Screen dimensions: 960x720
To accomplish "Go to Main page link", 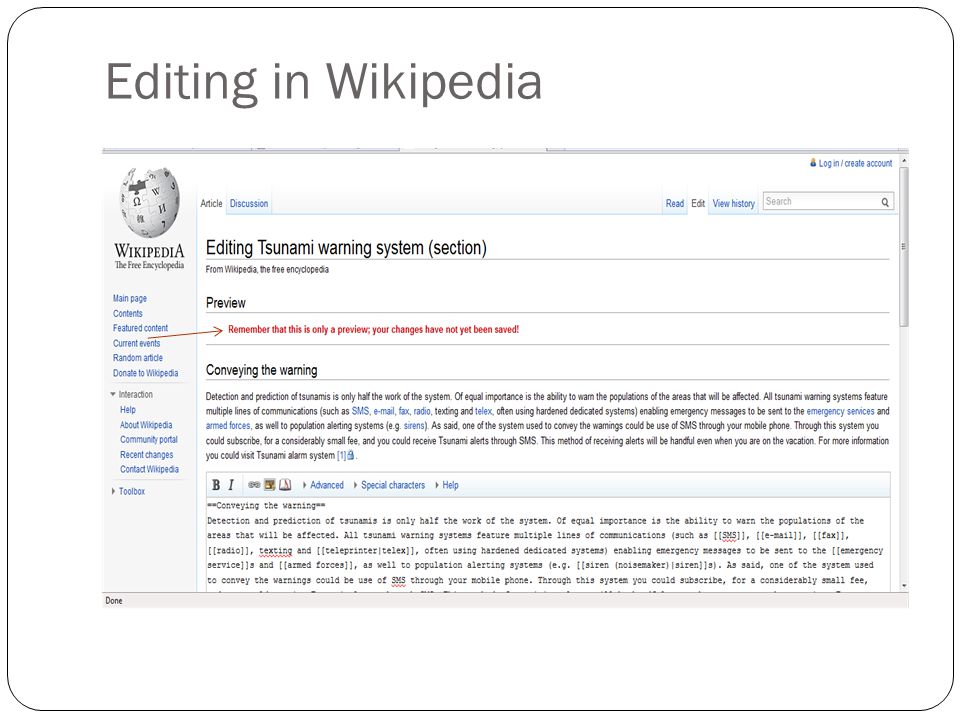I will tap(130, 298).
